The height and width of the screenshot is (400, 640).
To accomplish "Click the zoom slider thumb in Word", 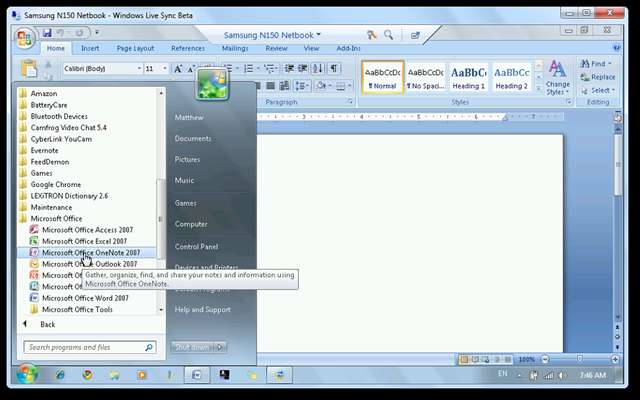I will (x=580, y=359).
